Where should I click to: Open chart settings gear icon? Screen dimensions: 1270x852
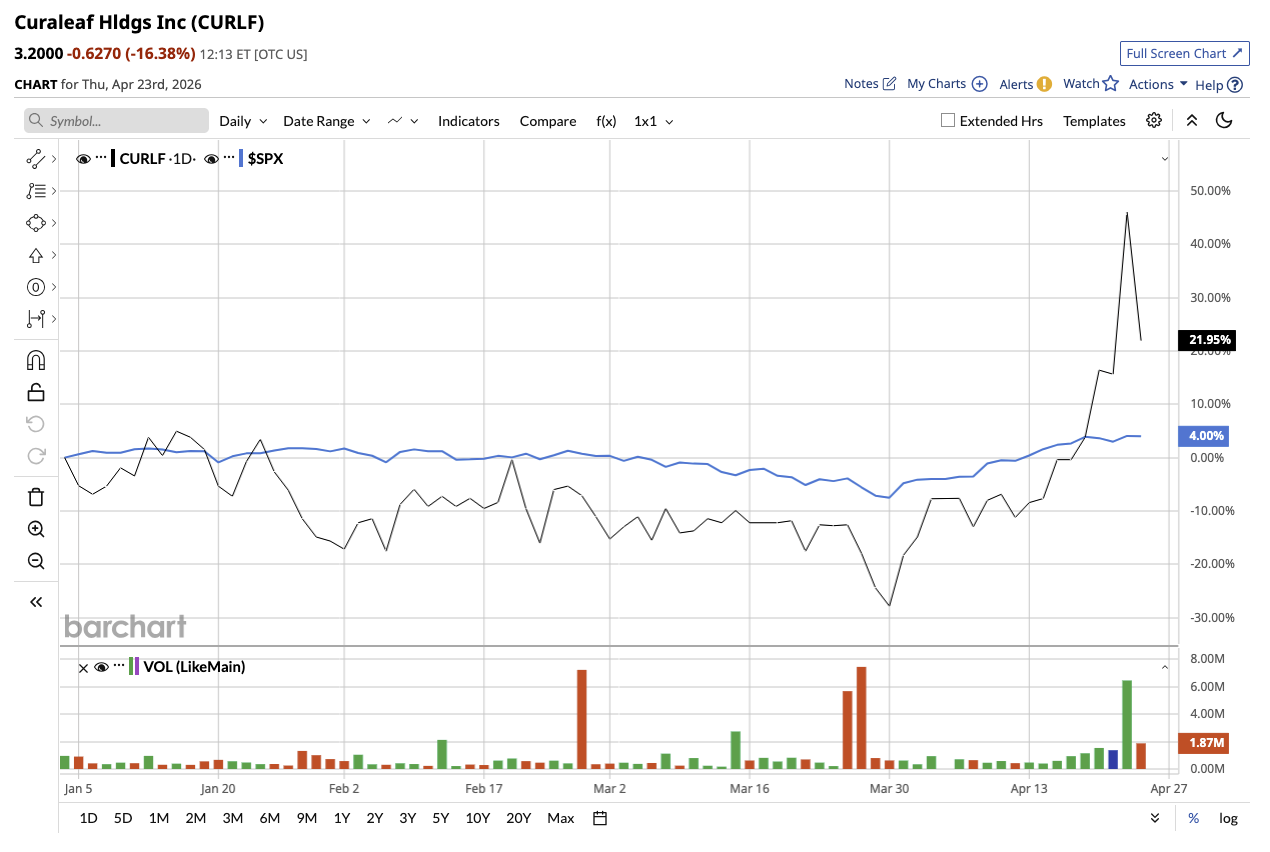(x=1154, y=120)
